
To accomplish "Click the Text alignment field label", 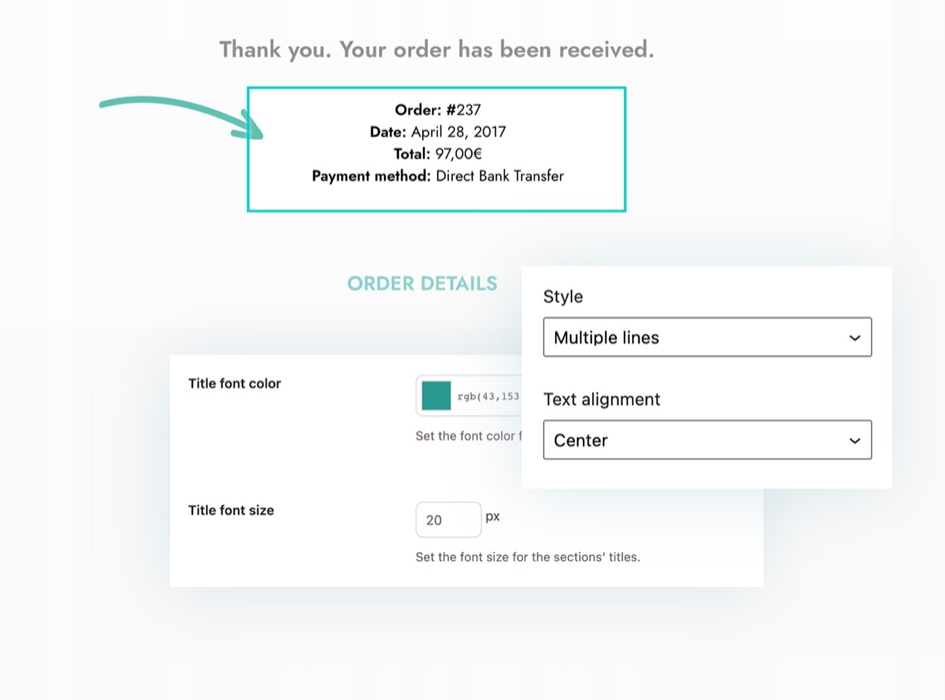I will (x=601, y=399).
